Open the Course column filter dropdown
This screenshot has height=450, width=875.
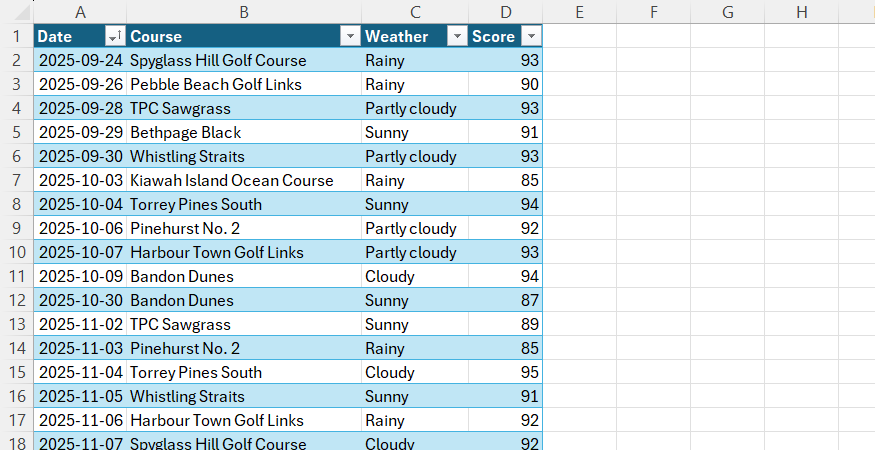coord(350,37)
